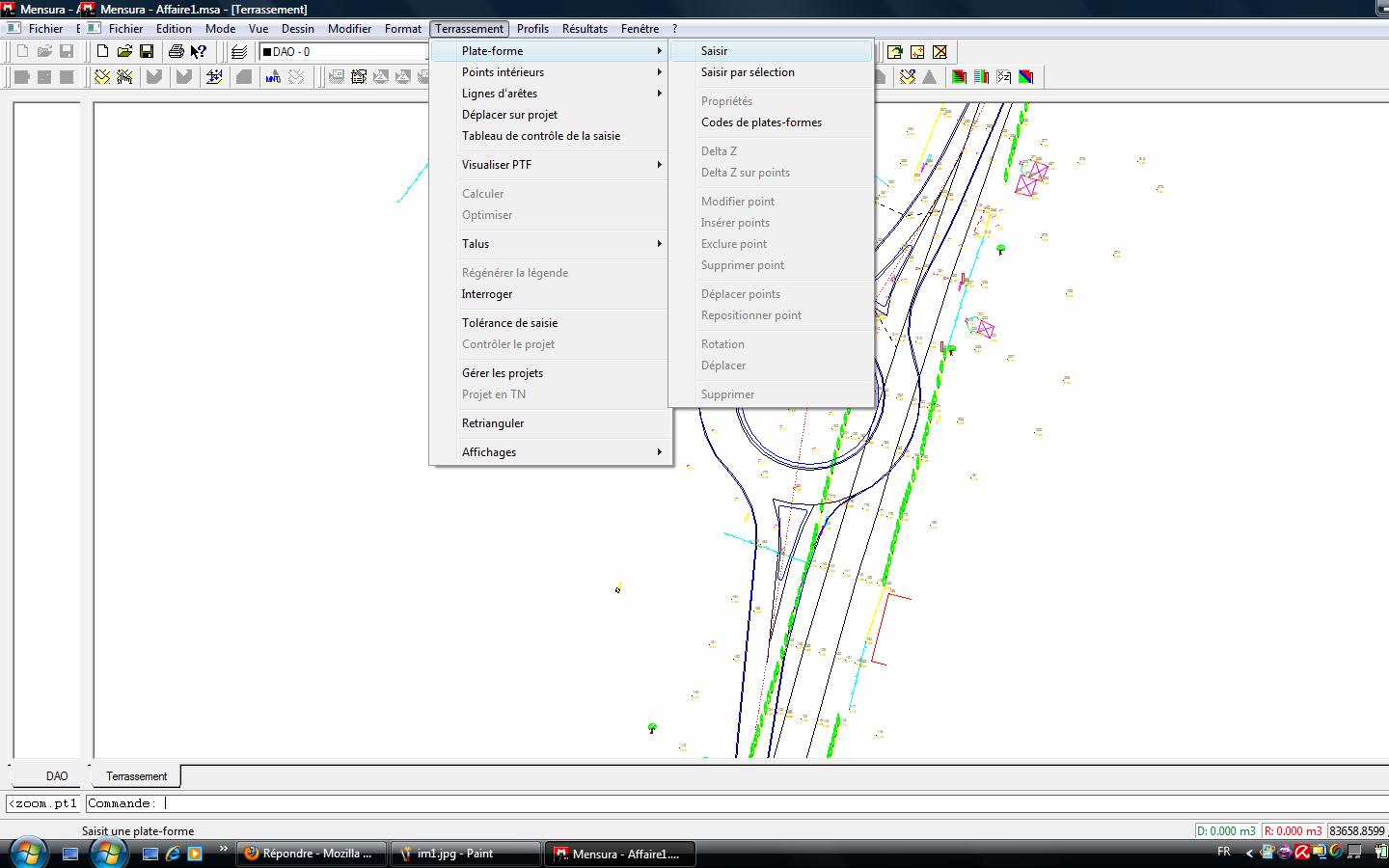Click Retrianguler menu item
This screenshot has width=1389, height=868.
point(552,423)
